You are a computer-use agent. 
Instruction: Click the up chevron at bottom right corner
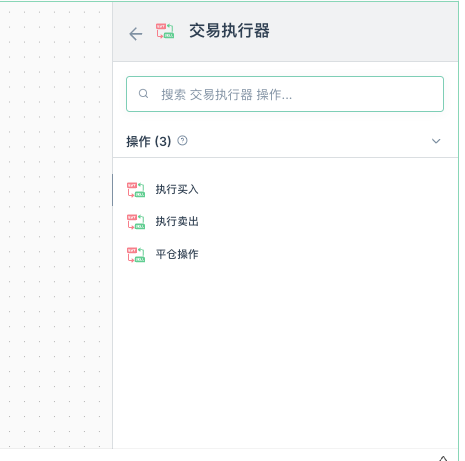click(x=443, y=458)
